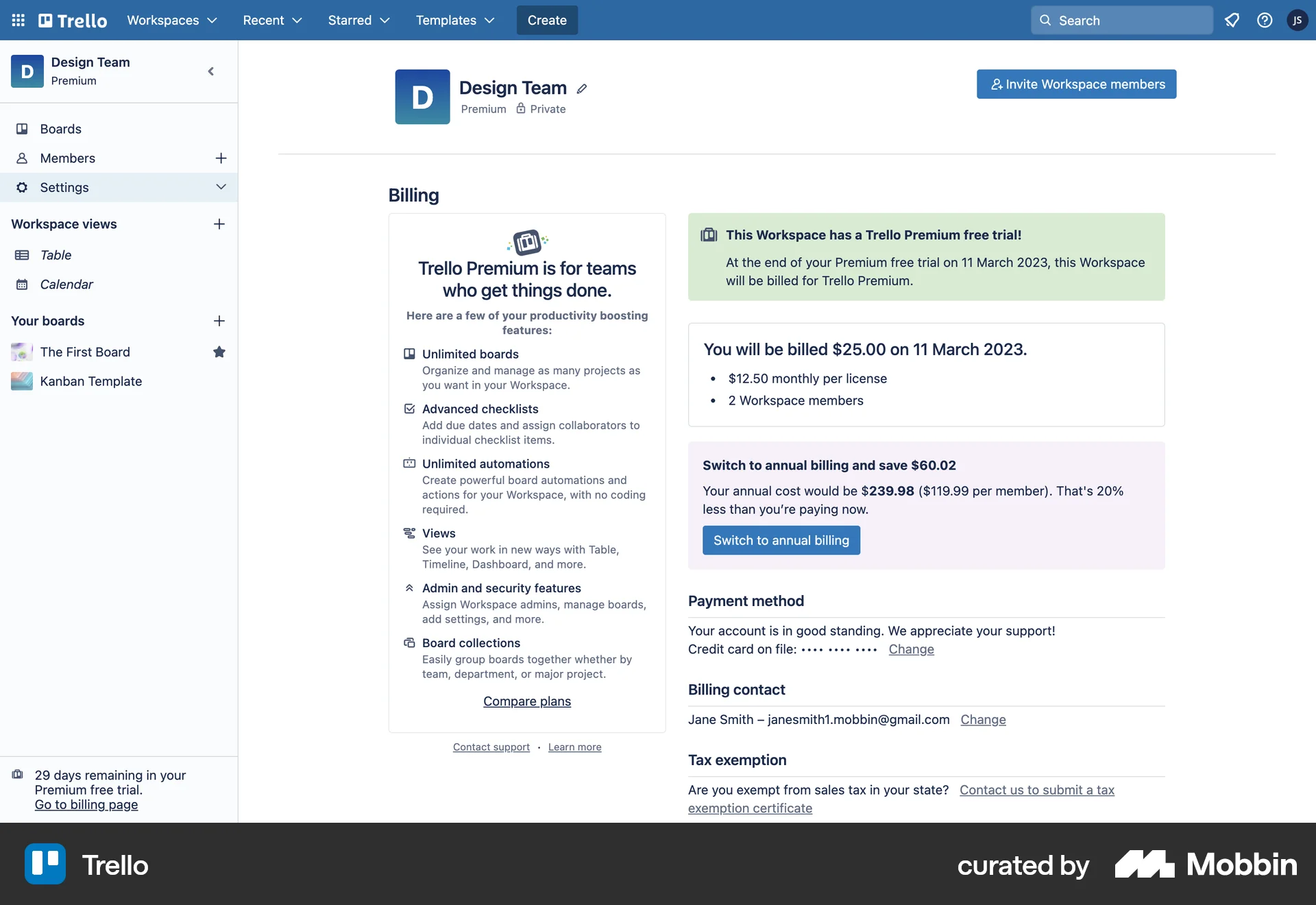Open the Recent menu

coord(271,20)
